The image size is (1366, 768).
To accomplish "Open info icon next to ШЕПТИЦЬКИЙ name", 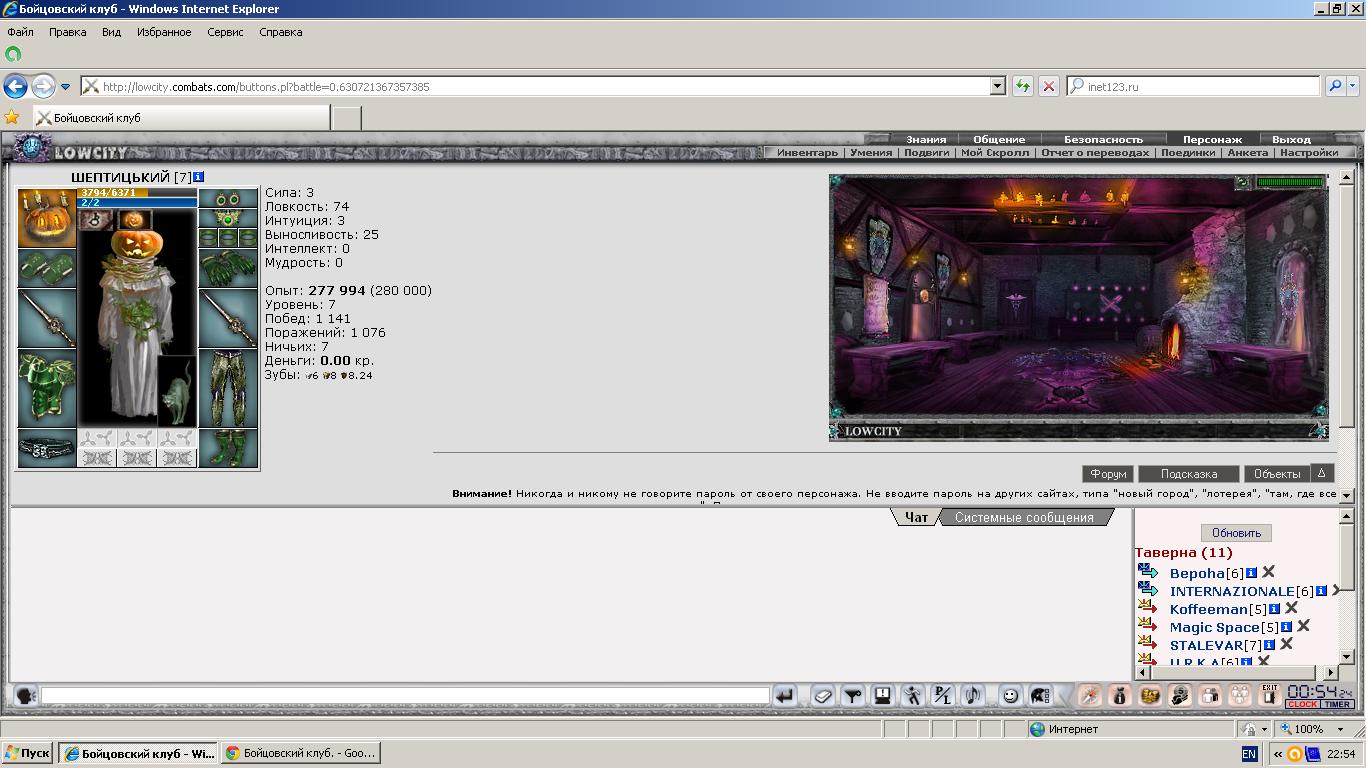I will [x=199, y=177].
